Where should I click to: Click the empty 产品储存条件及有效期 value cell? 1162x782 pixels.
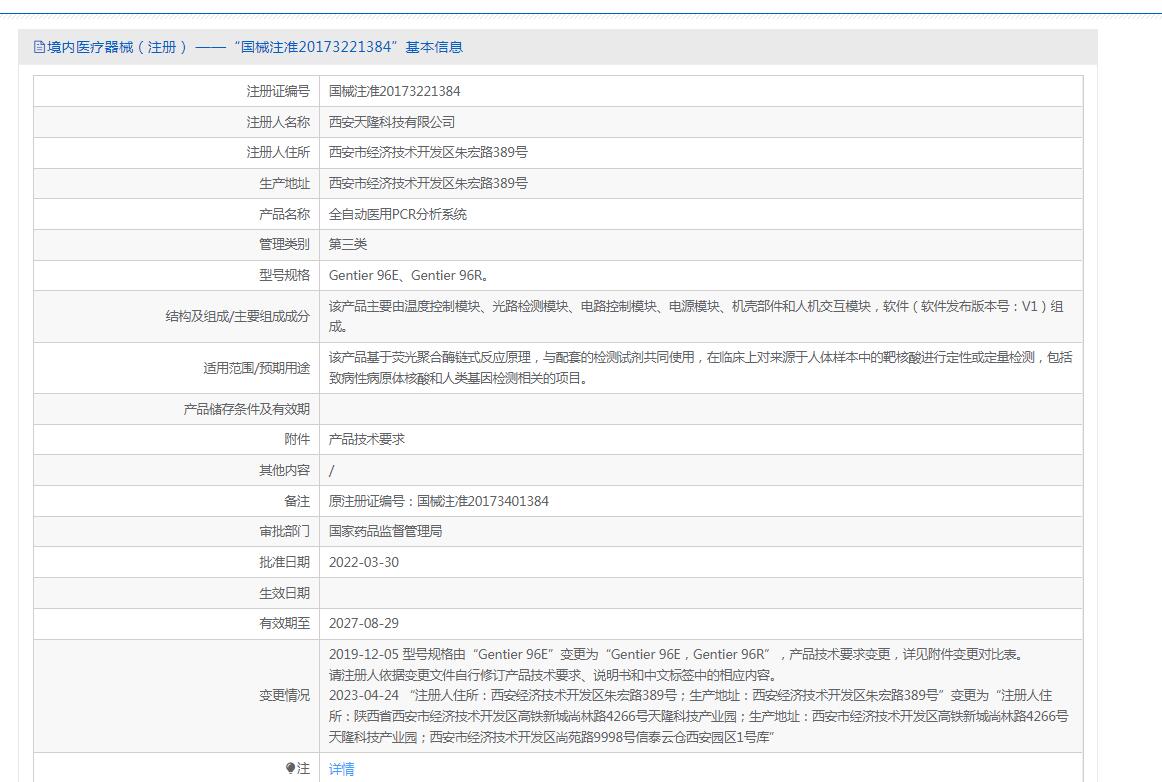(700, 409)
